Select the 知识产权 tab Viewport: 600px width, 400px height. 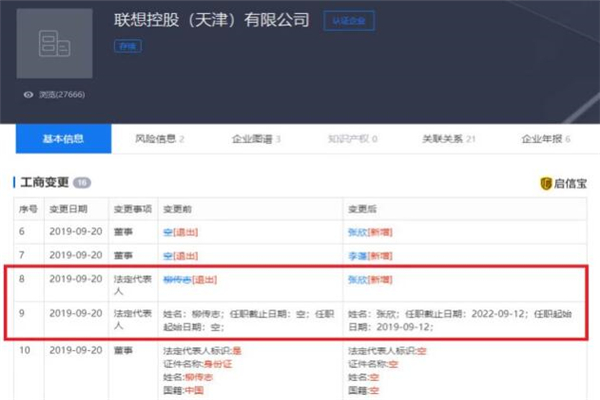coord(352,139)
